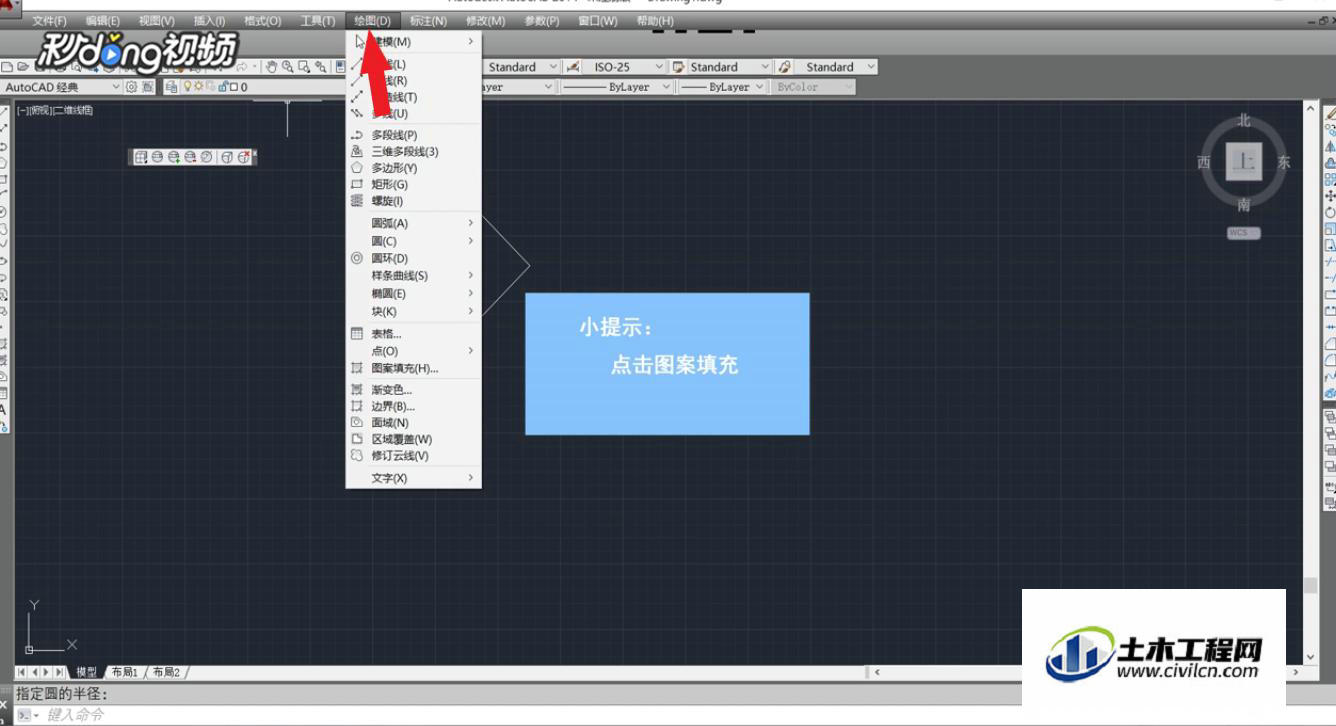This screenshot has width=1336, height=726.
Task: Expand Circle (圆) submenu
Action: tap(413, 241)
